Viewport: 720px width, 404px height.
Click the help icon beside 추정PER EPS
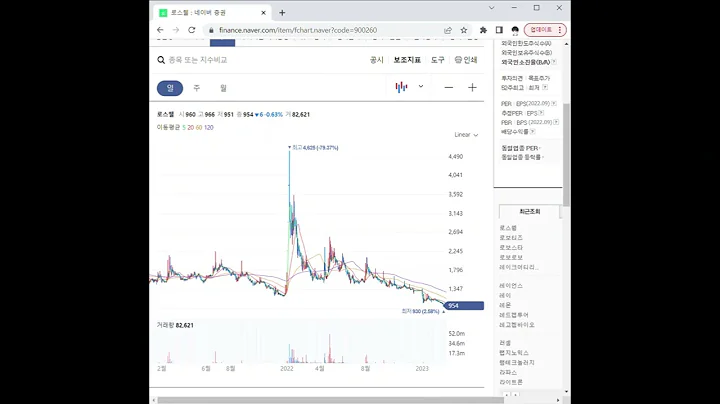(541, 113)
